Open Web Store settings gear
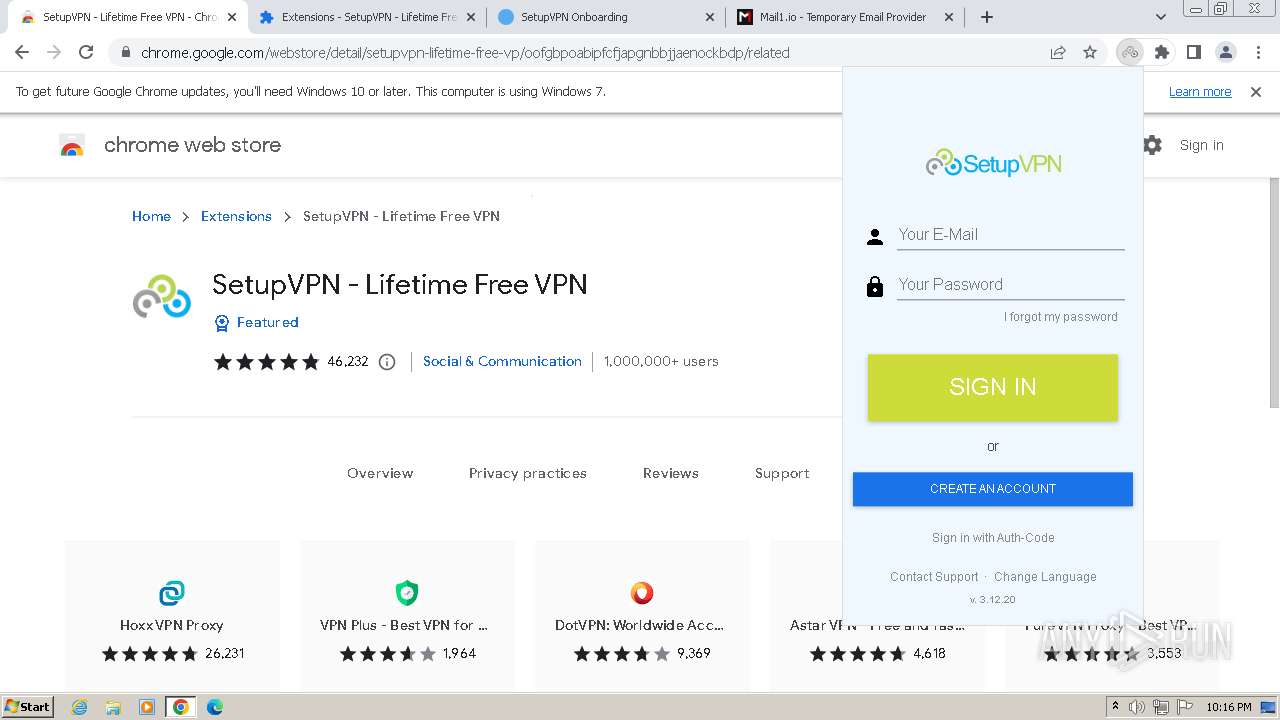1280x720 pixels. click(1153, 145)
